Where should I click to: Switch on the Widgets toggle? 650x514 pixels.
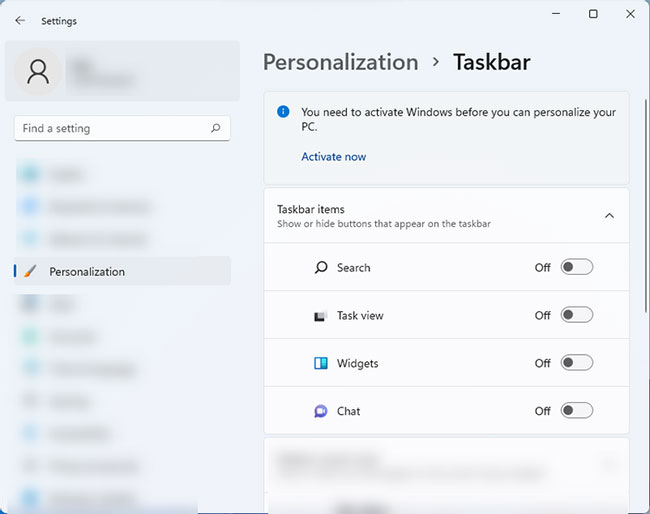click(576, 363)
